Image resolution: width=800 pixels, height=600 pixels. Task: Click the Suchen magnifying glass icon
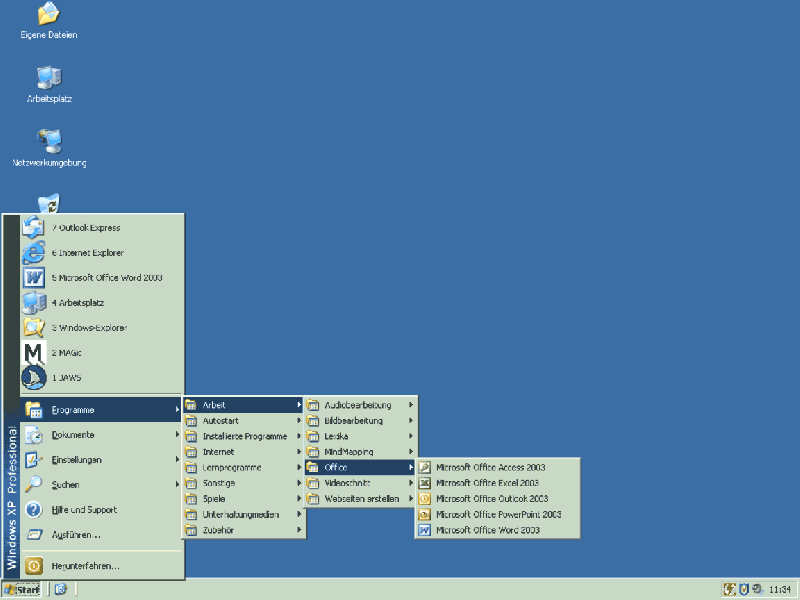tap(34, 485)
